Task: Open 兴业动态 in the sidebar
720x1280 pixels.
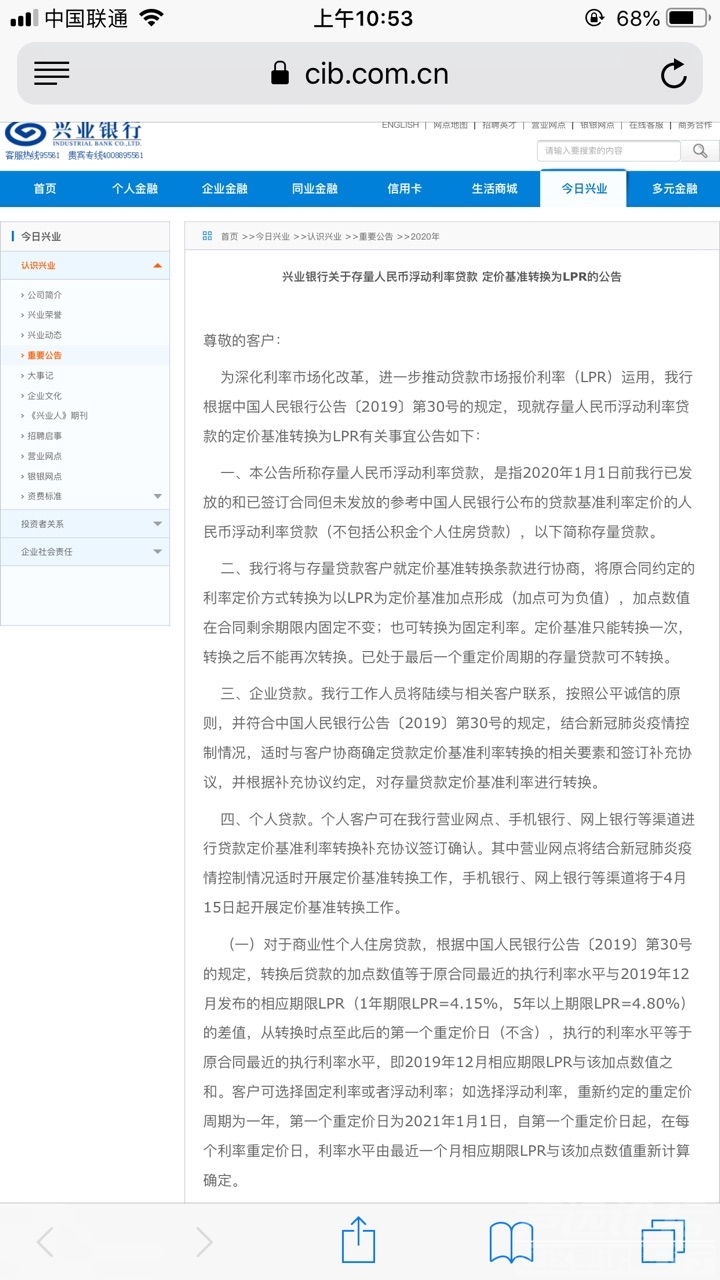Action: [44, 335]
